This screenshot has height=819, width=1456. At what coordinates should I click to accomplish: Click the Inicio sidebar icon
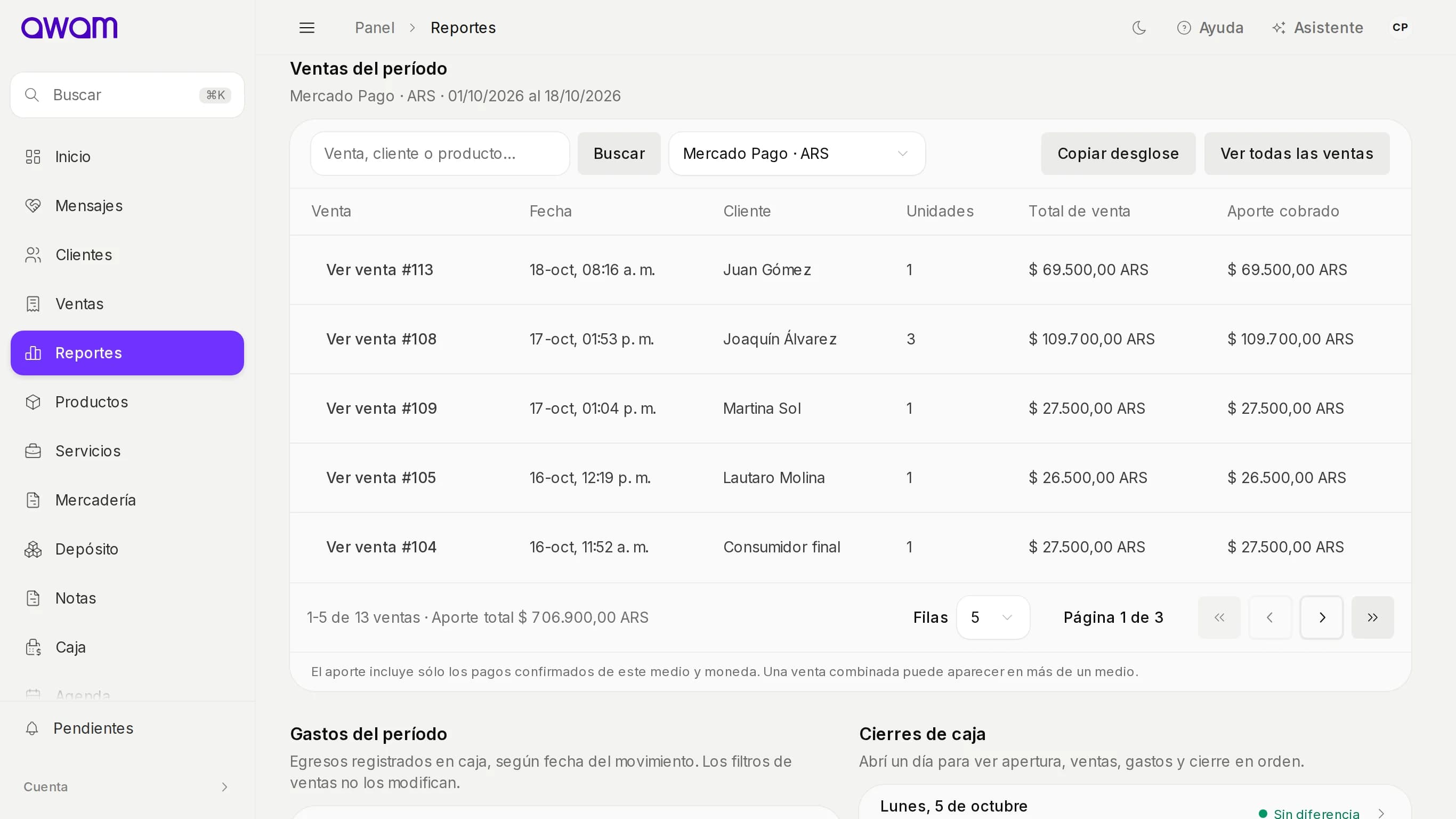coord(34,157)
